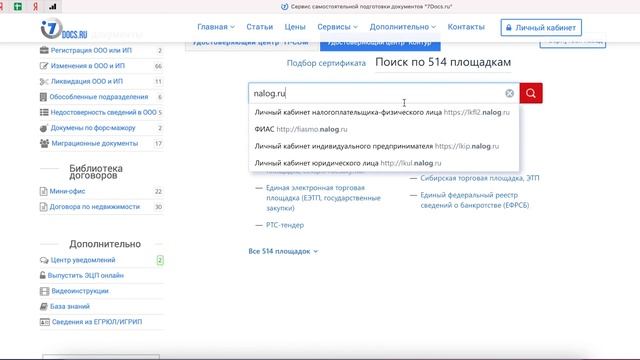
Task: Click the scissors icon for Ликвидация ООО и ИП
Action: (x=44, y=81)
